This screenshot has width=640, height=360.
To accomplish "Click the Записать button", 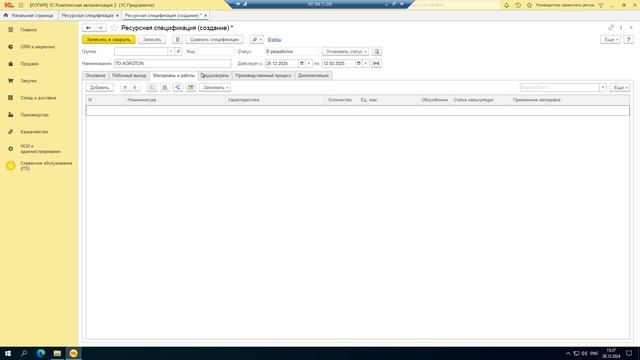I will [x=152, y=40].
